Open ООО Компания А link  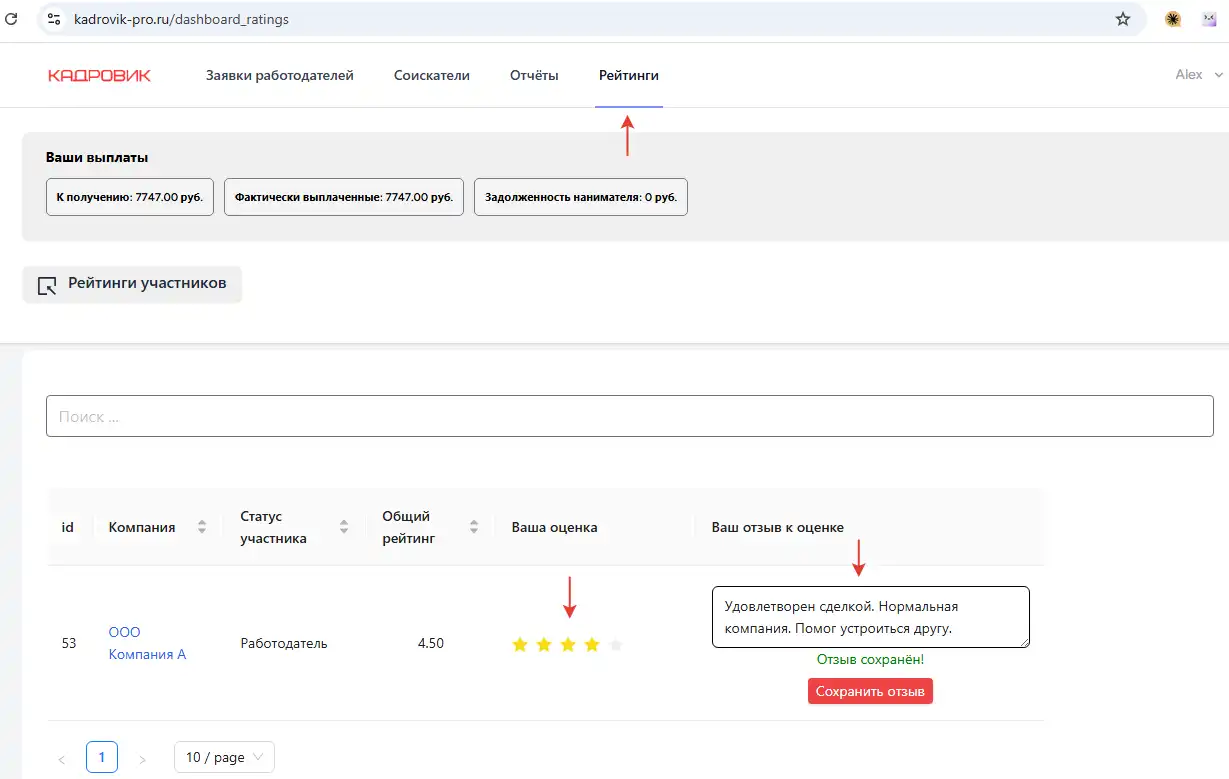click(147, 643)
